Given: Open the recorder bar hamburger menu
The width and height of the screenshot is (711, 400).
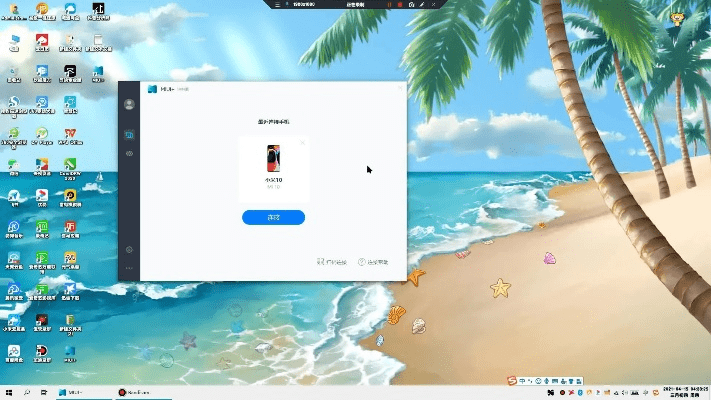Looking at the screenshot, I should pyautogui.click(x=277, y=5).
